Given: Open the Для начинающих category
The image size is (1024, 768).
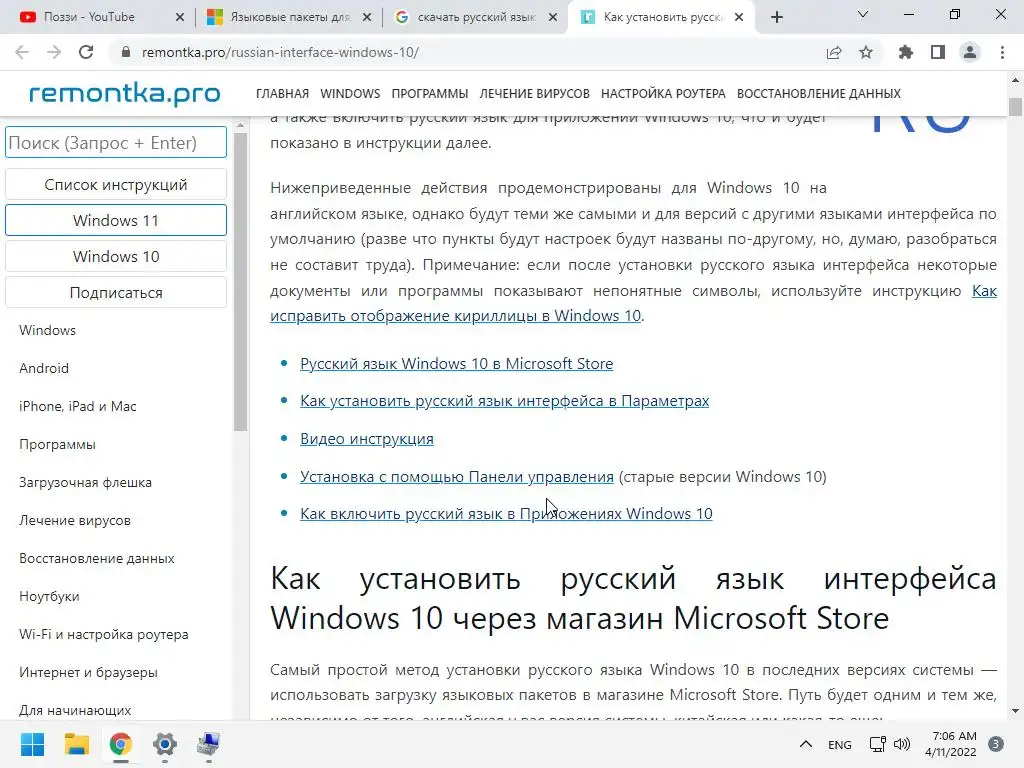Looking at the screenshot, I should (x=75, y=709).
